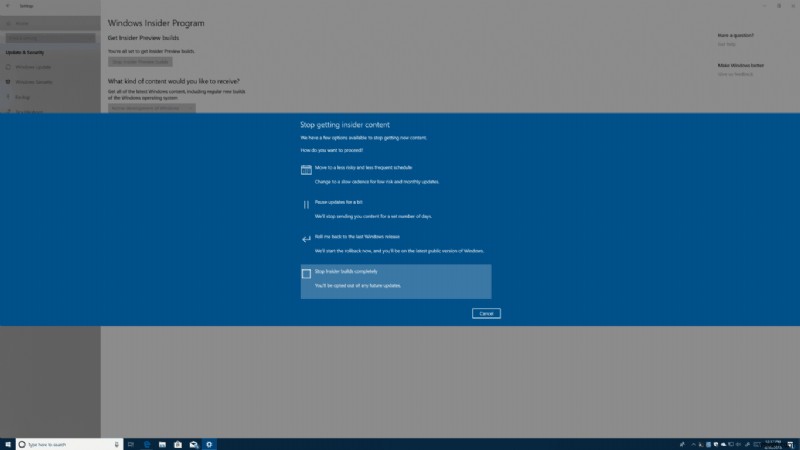Image resolution: width=800 pixels, height=450 pixels.
Task: Show hidden system tray icons
Action: [x=693, y=444]
